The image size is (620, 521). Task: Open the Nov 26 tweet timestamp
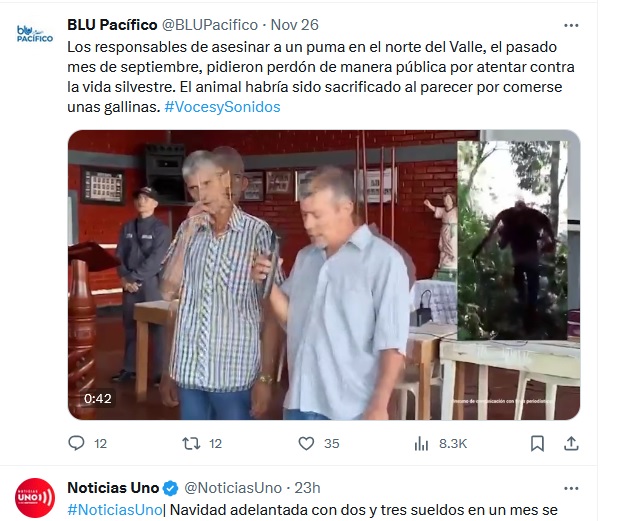point(295,25)
